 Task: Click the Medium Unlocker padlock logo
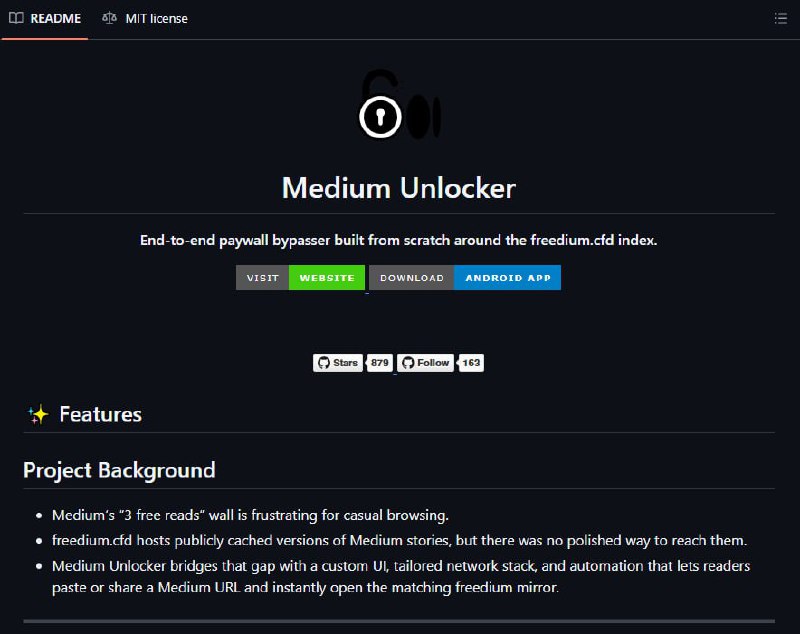(399, 105)
